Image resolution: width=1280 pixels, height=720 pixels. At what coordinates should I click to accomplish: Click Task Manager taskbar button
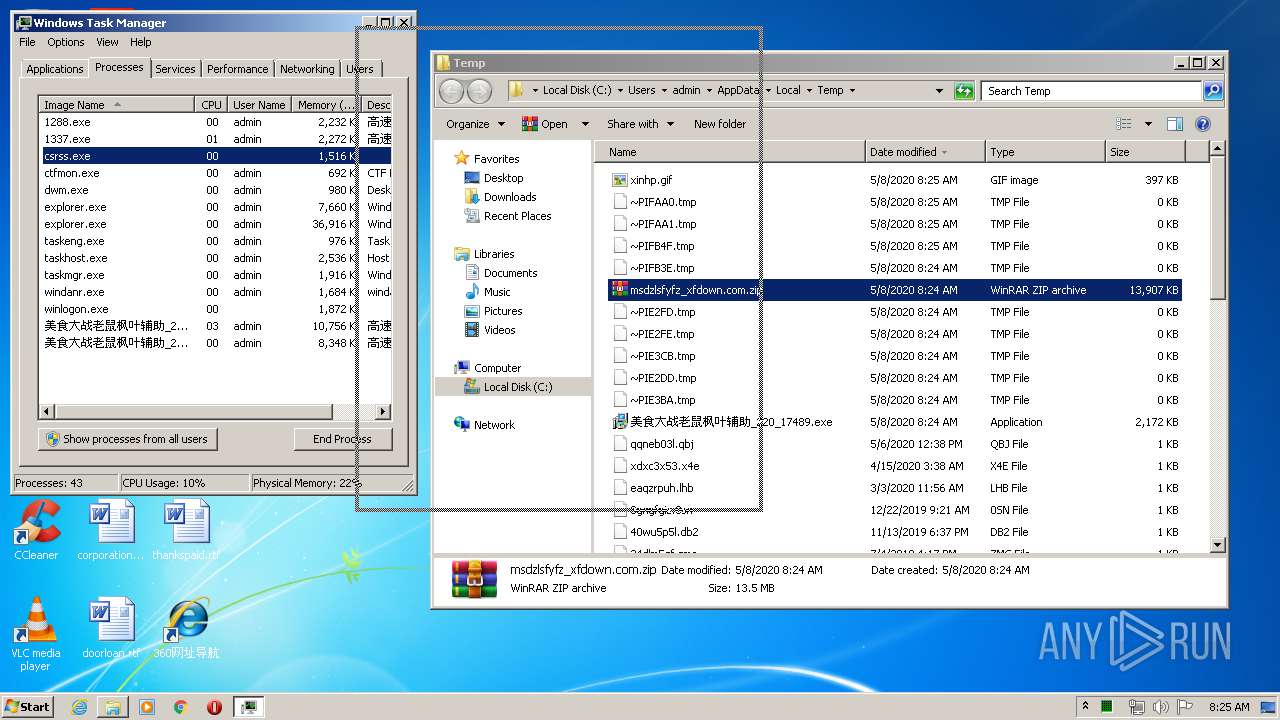click(x=248, y=707)
